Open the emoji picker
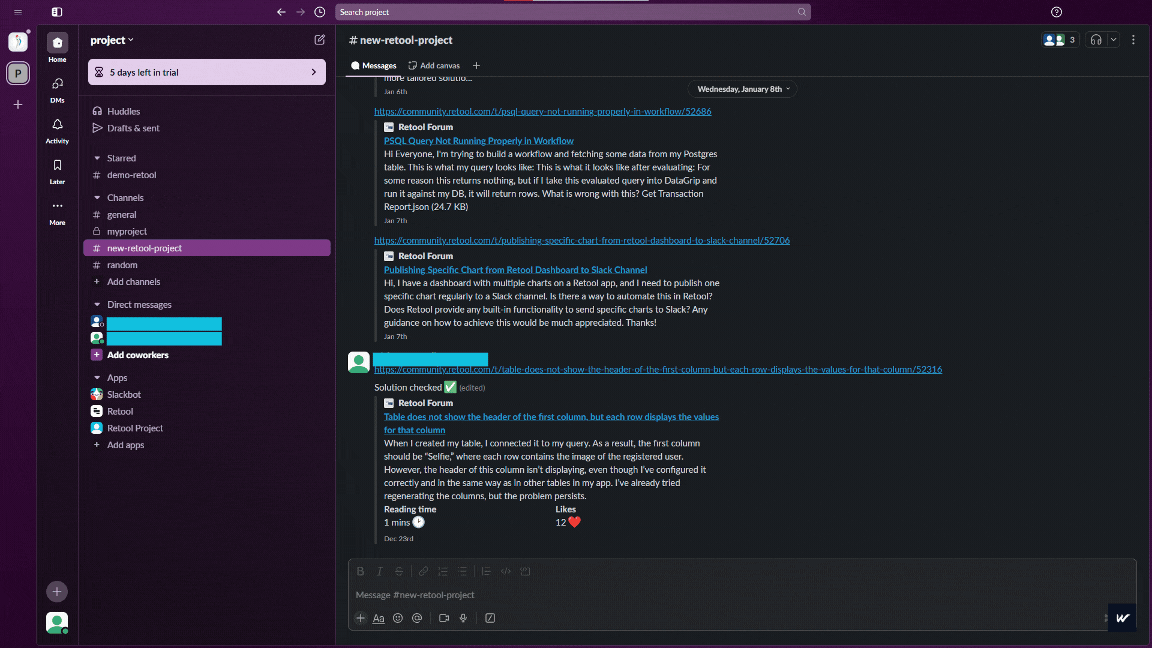The height and width of the screenshot is (648, 1152). [x=397, y=618]
